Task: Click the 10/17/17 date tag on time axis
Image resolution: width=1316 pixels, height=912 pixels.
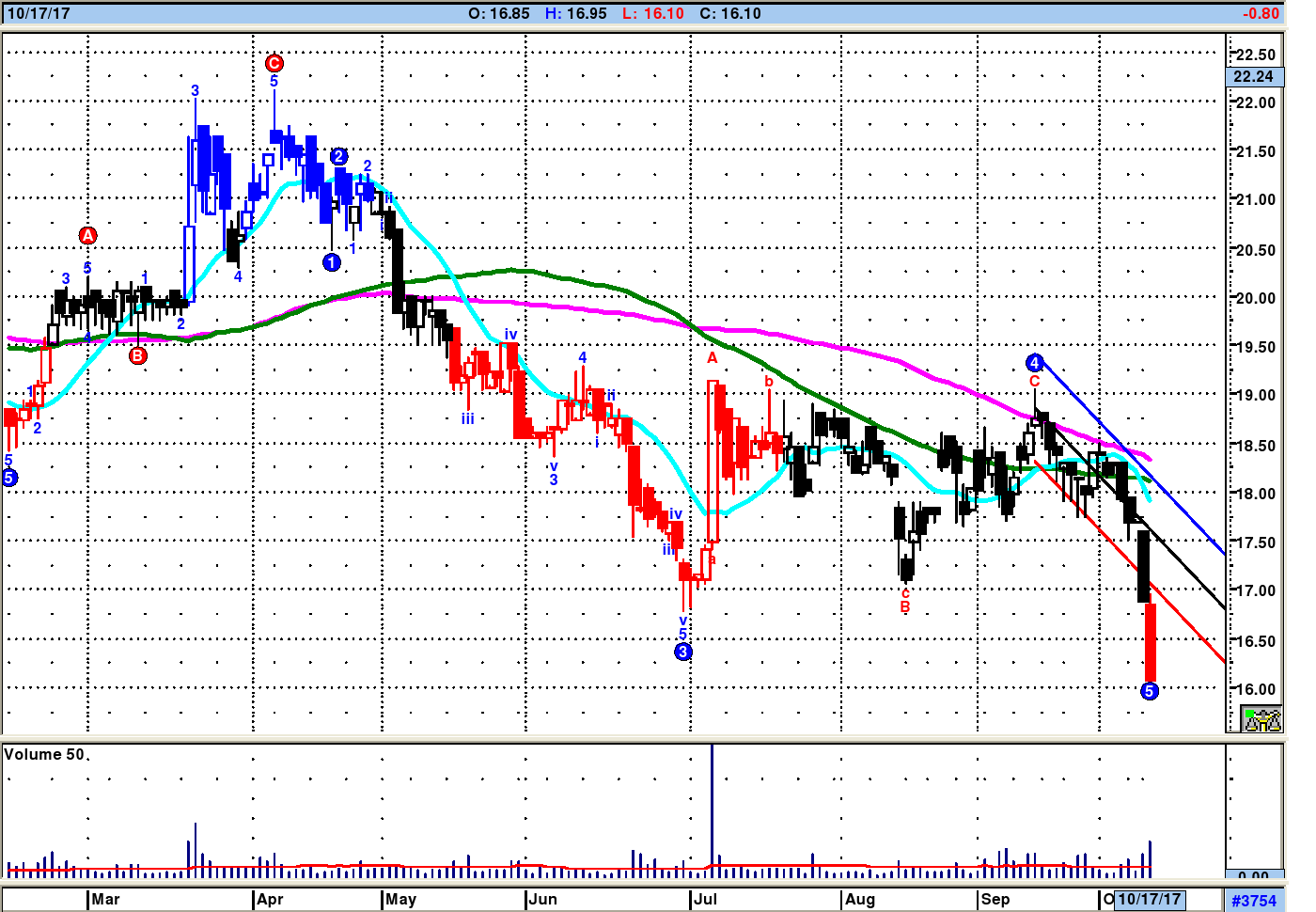Action: tap(1150, 899)
